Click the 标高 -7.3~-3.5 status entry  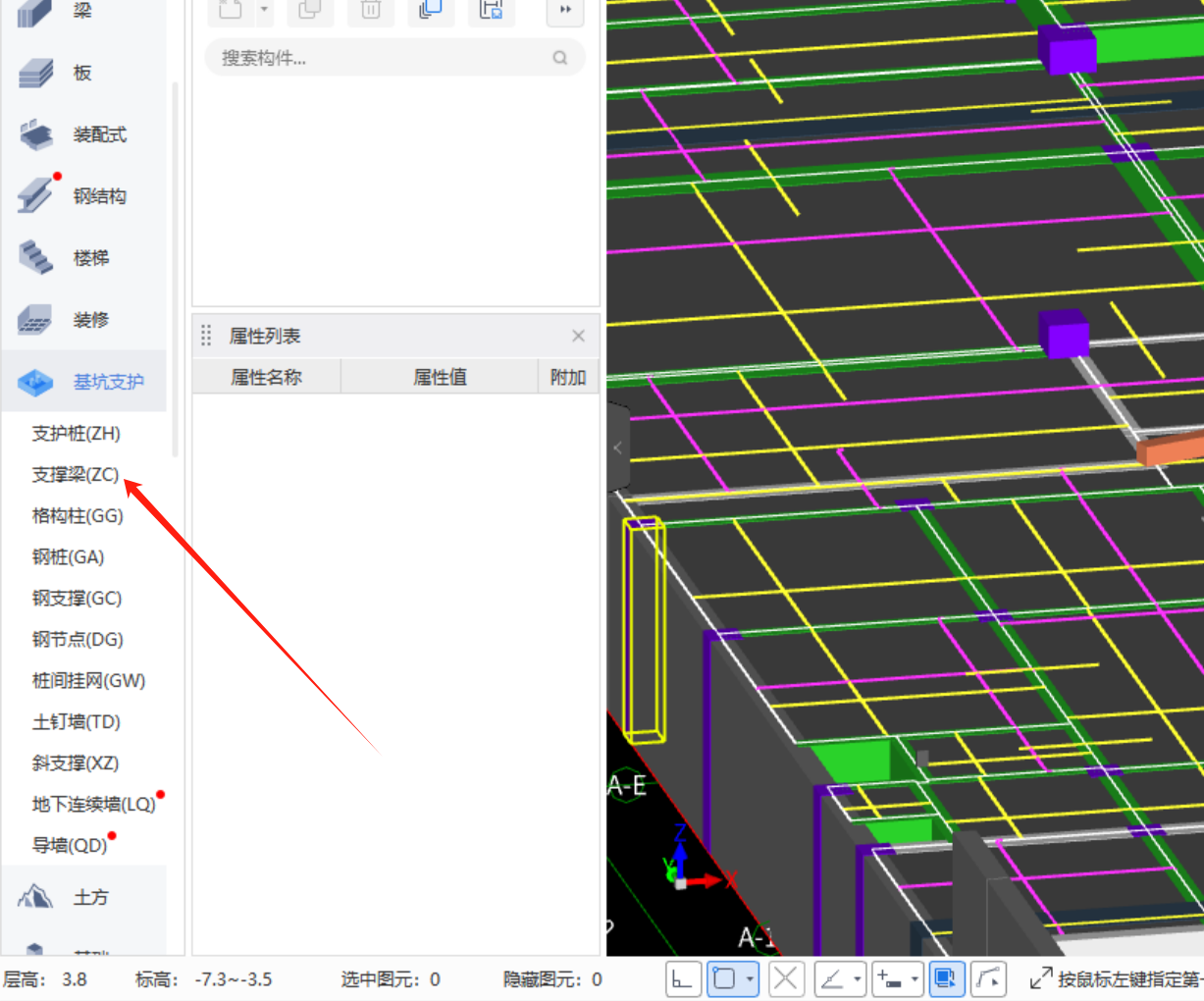coord(204,979)
